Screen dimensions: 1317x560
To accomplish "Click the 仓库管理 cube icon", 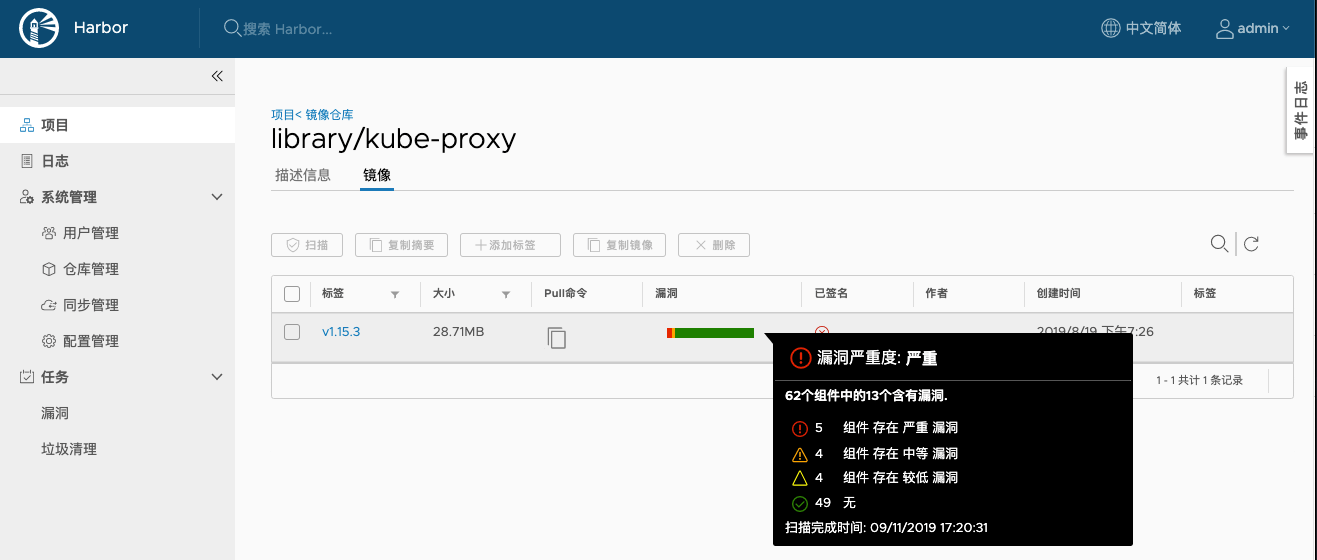I will [49, 269].
